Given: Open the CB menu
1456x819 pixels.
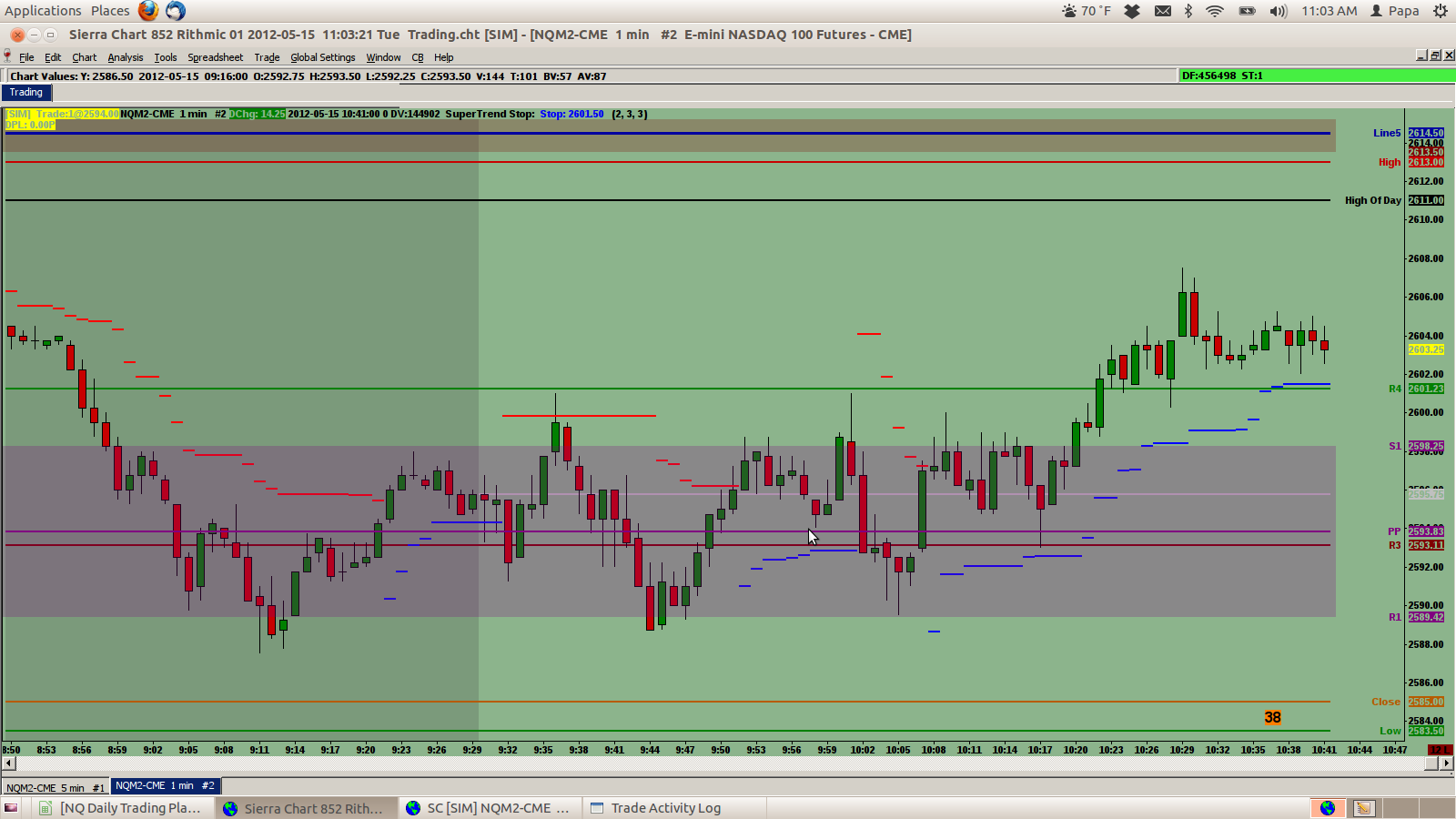Looking at the screenshot, I should (418, 57).
